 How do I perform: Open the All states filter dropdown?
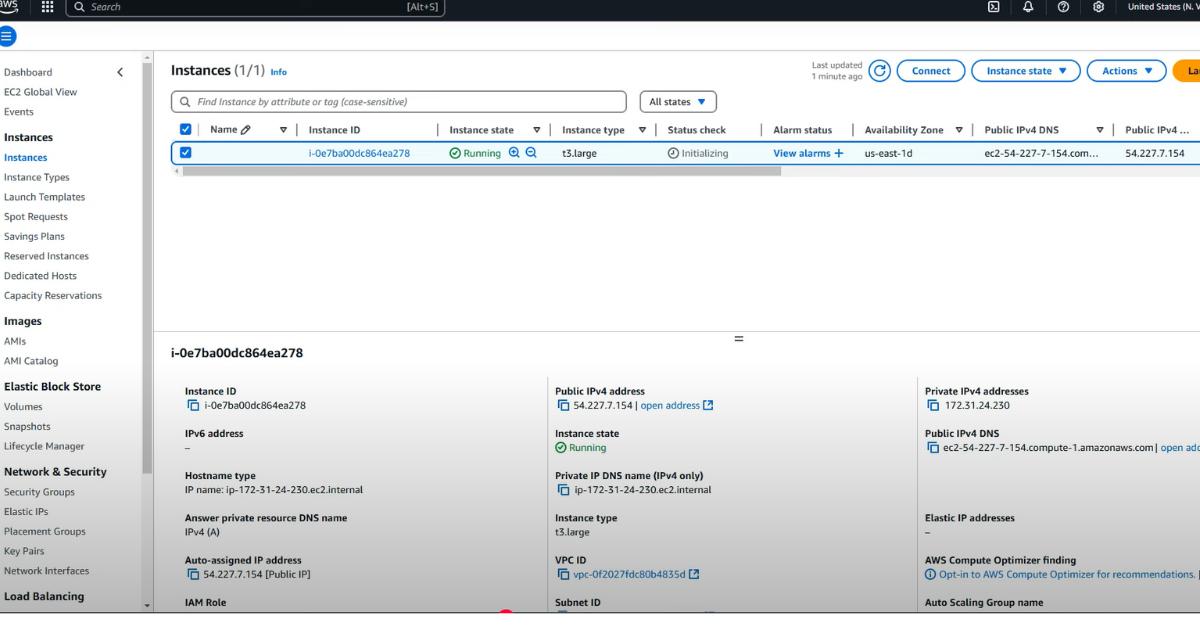[678, 102]
